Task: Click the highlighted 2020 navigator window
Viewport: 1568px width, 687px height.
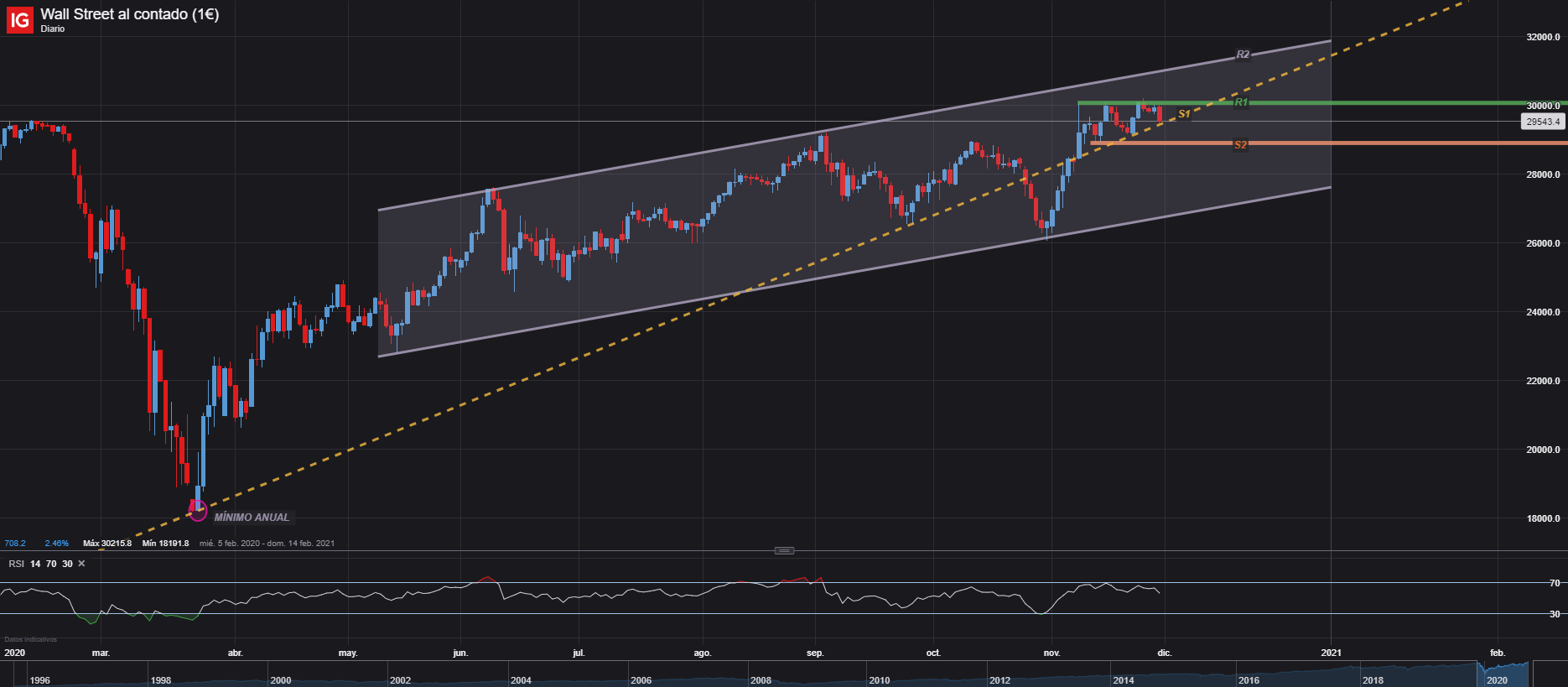Action: pos(1503,674)
